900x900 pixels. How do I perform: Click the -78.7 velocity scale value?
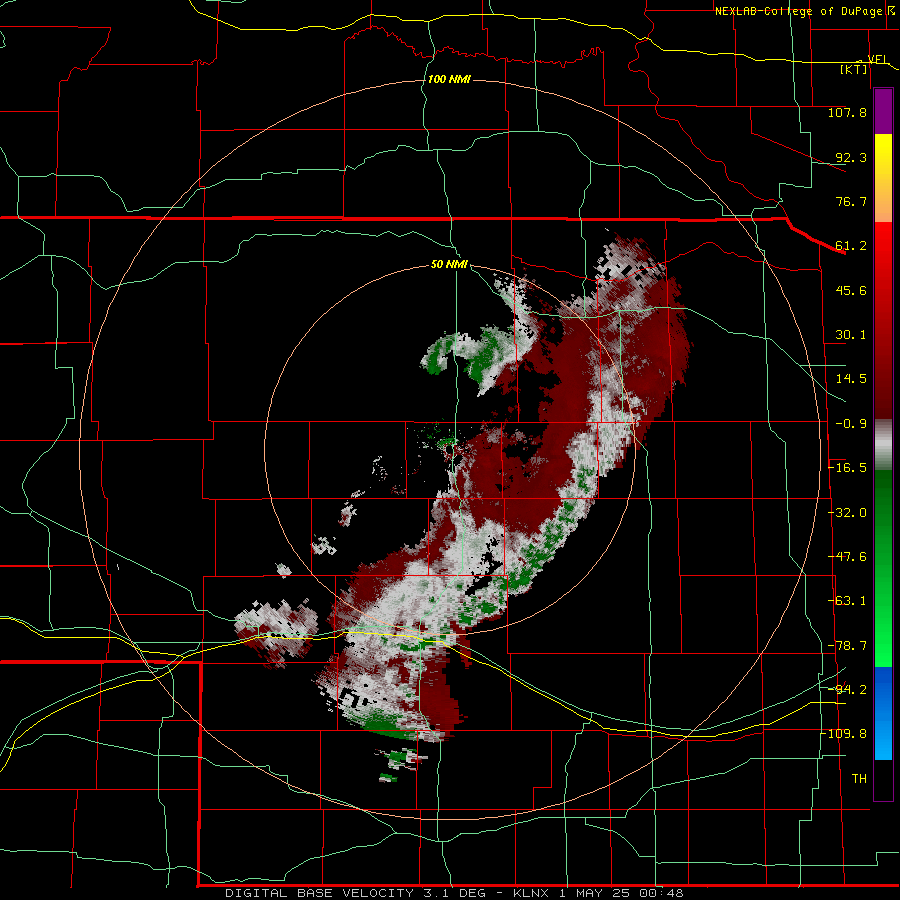(848, 646)
